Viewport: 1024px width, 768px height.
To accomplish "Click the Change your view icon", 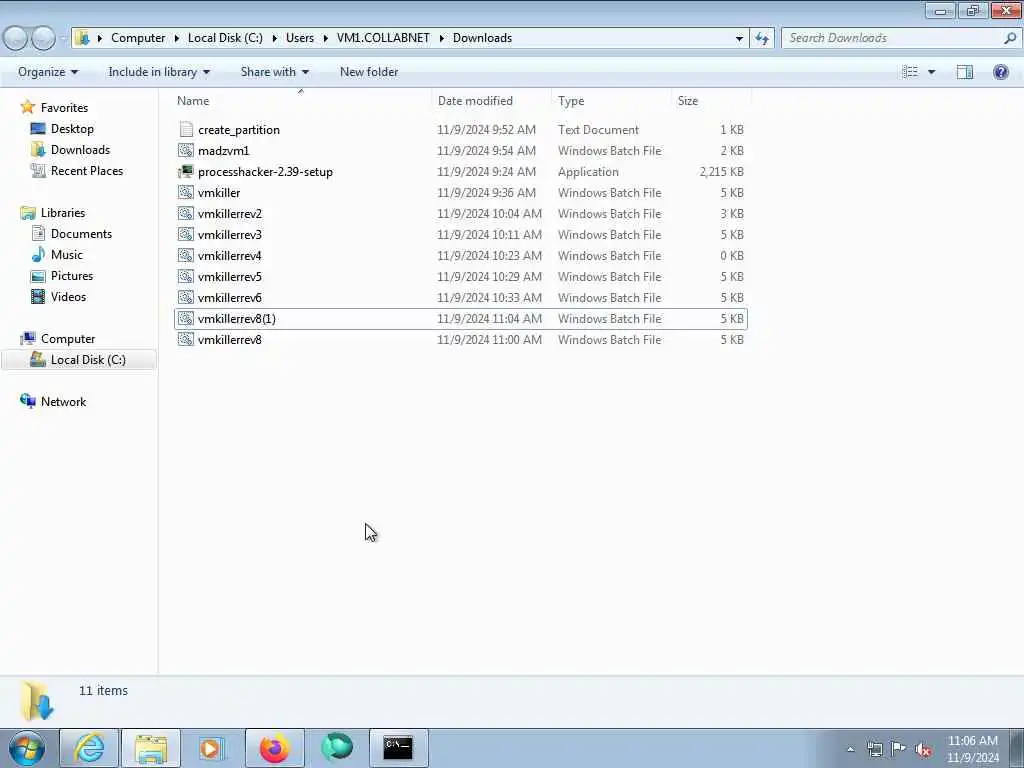I will [x=910, y=72].
